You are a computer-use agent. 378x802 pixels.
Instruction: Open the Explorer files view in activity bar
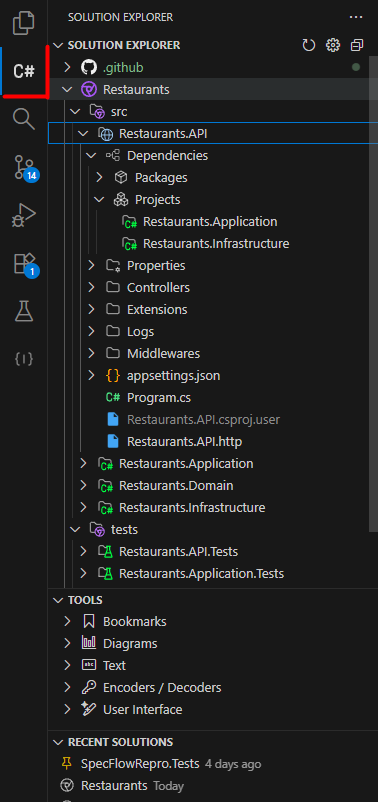[24, 23]
